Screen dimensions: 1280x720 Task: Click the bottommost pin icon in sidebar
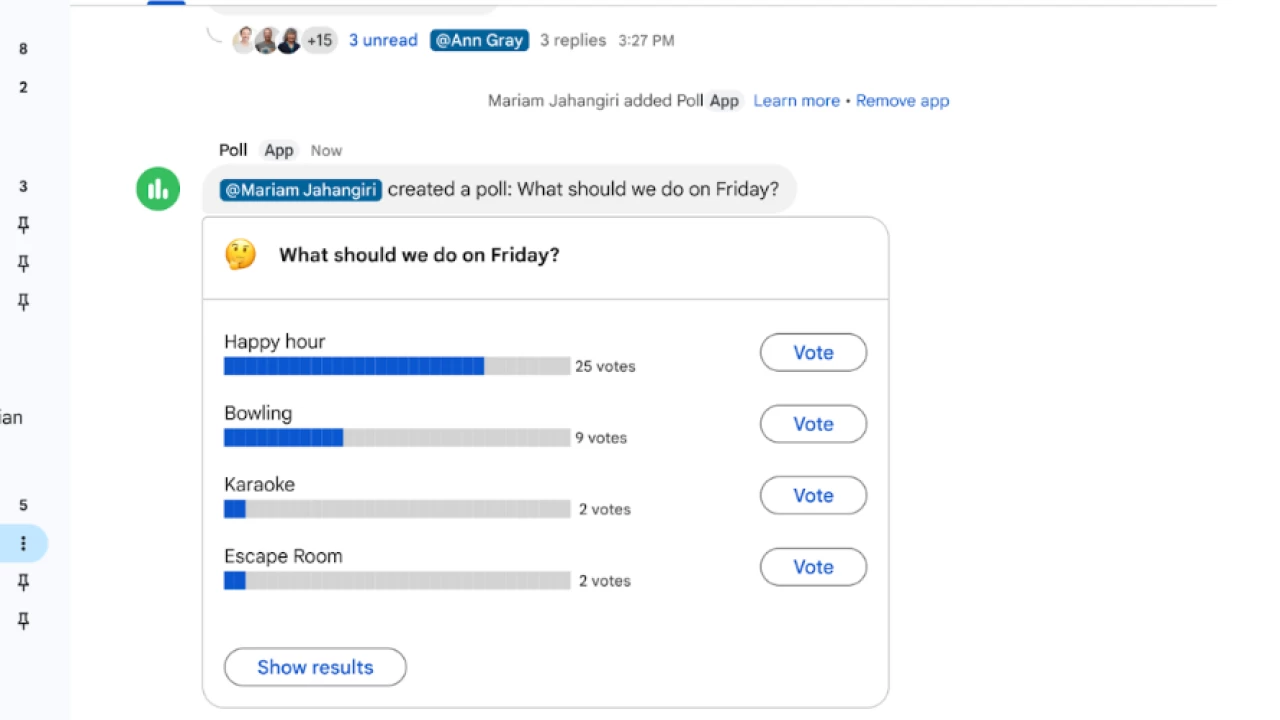(x=24, y=621)
